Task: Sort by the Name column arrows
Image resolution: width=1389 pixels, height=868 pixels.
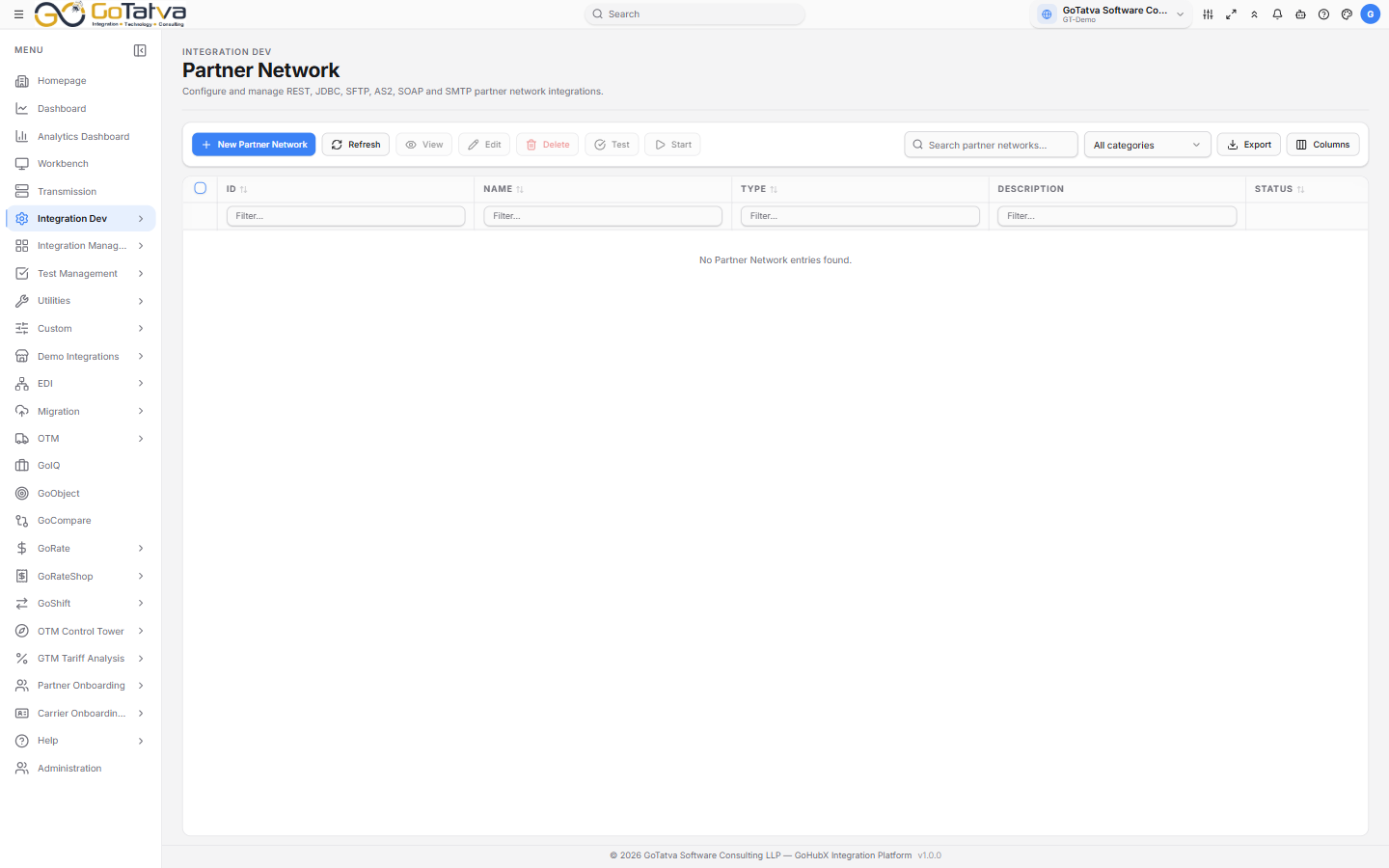Action: [x=520, y=190]
